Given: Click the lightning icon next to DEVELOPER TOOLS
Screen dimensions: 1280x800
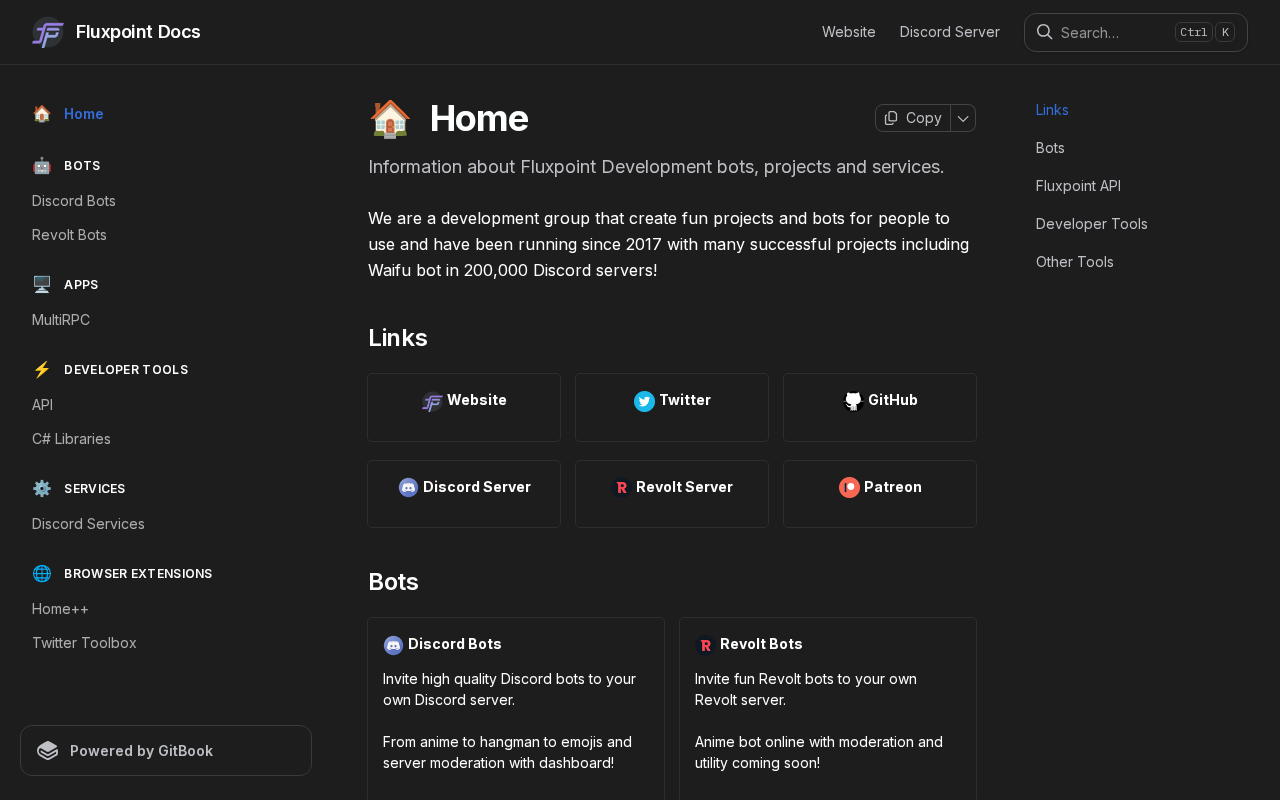Looking at the screenshot, I should pos(42,370).
